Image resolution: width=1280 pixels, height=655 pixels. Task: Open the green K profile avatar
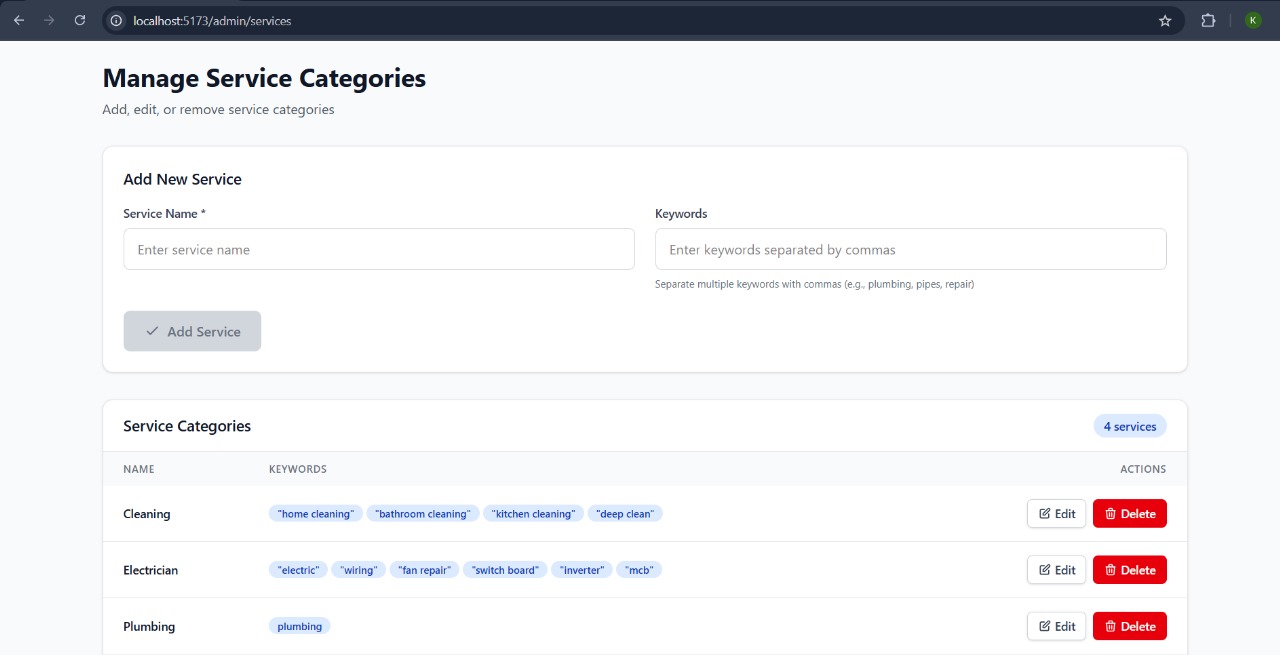tap(1253, 20)
